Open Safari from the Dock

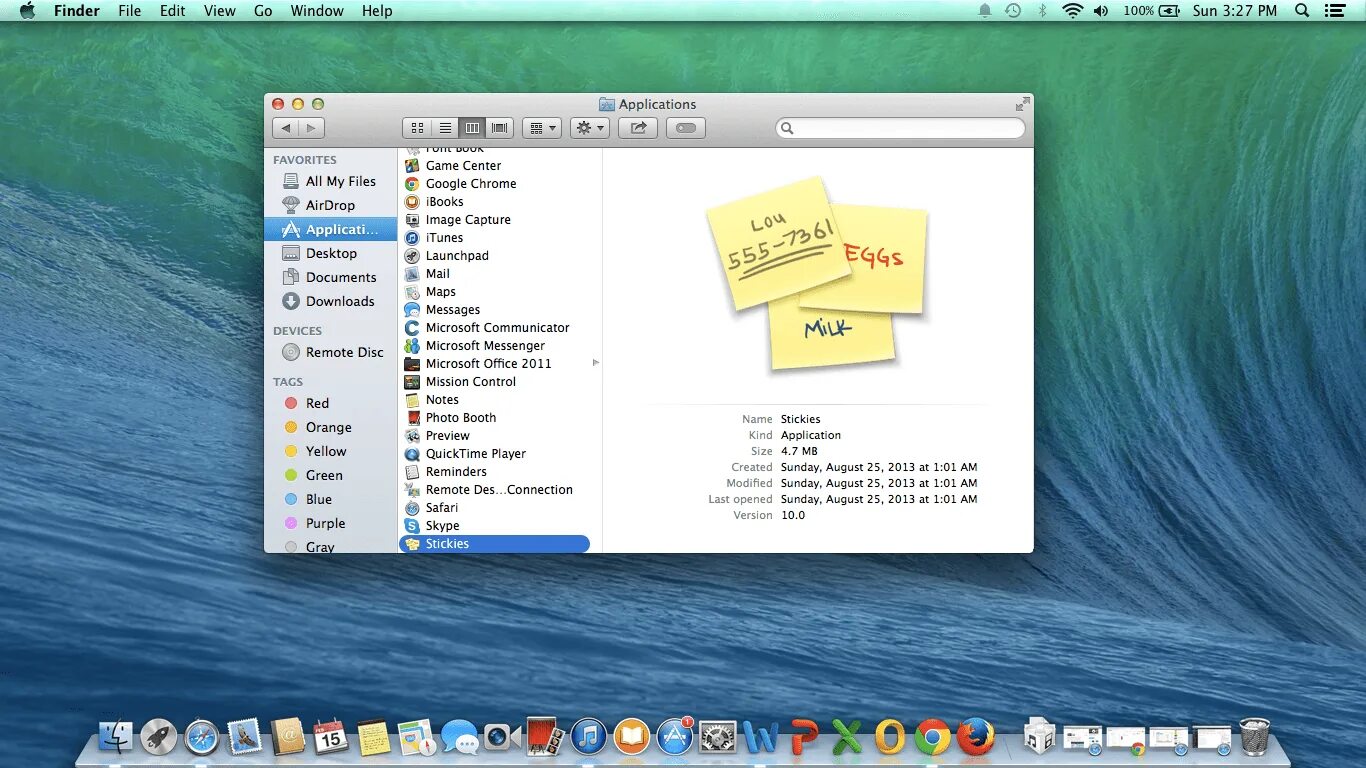[x=200, y=738]
